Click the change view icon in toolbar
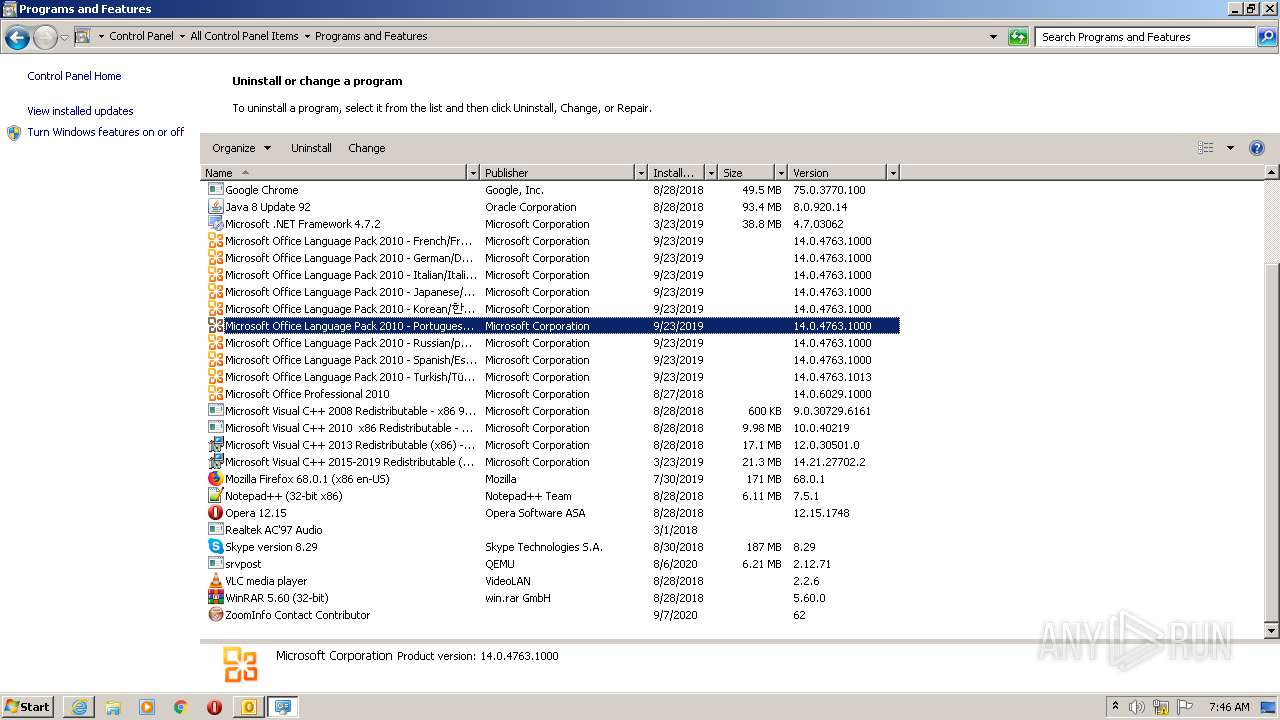The image size is (1280, 720). click(1206, 148)
